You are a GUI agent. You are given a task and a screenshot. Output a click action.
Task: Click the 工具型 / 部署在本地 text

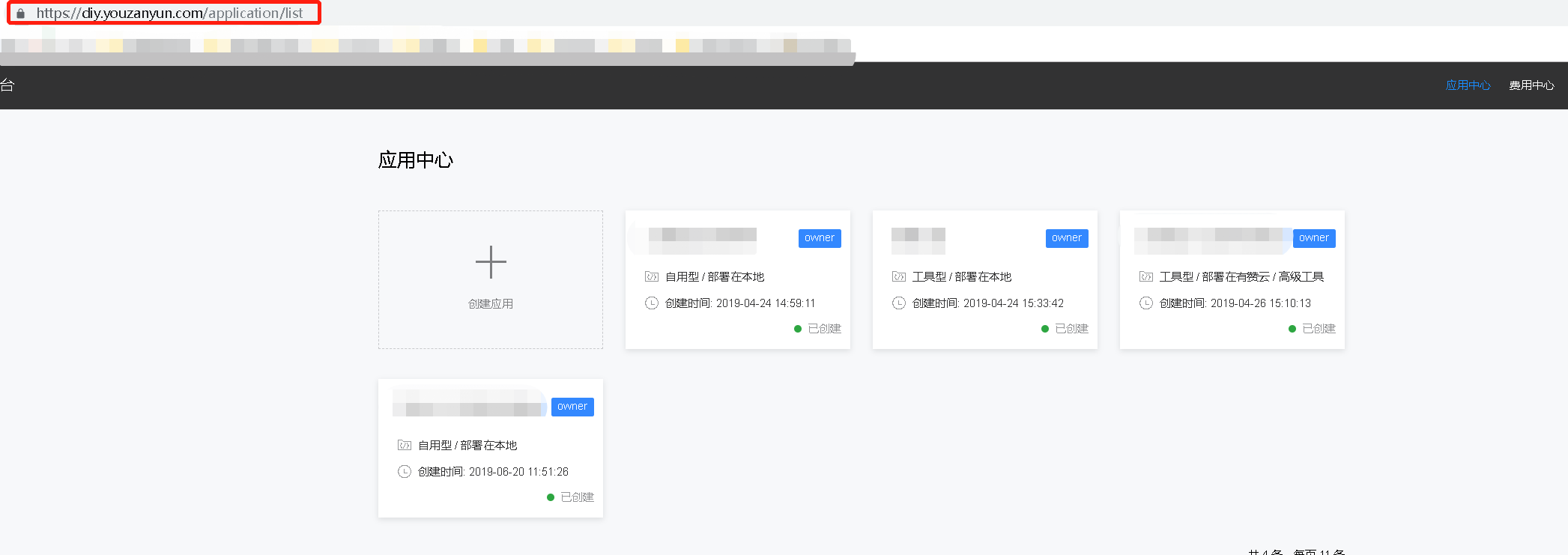(962, 276)
